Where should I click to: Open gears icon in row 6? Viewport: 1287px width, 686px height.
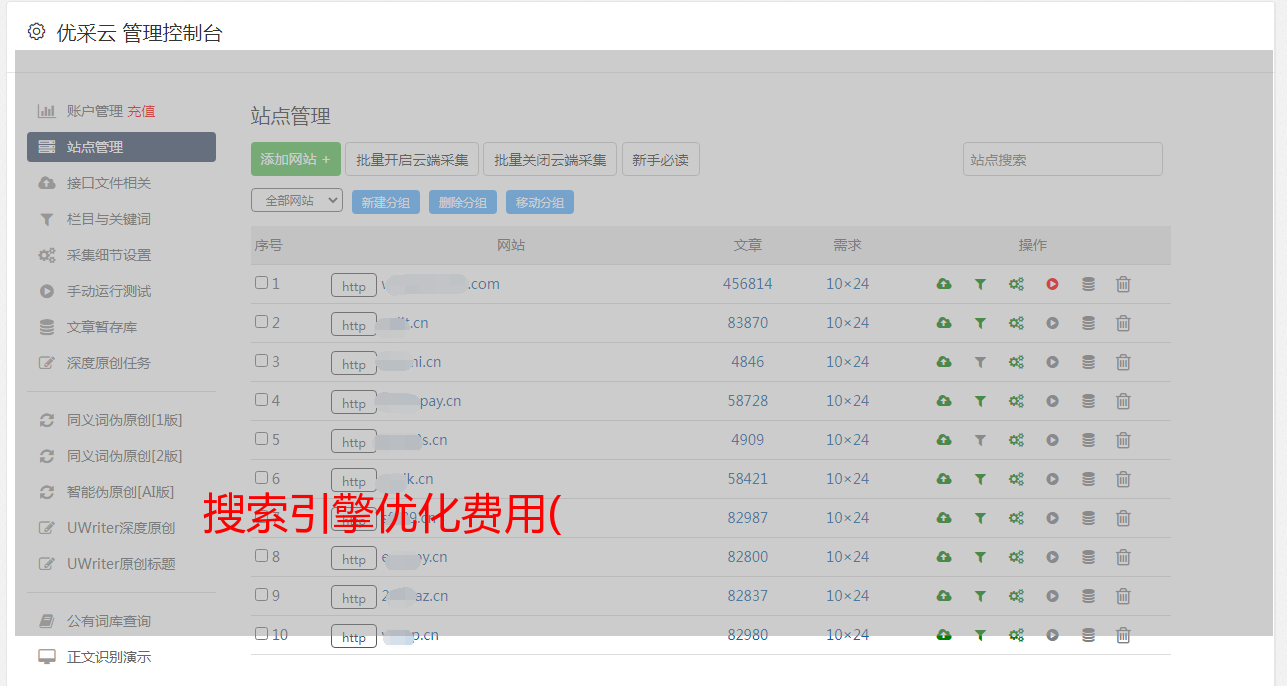tap(1016, 479)
